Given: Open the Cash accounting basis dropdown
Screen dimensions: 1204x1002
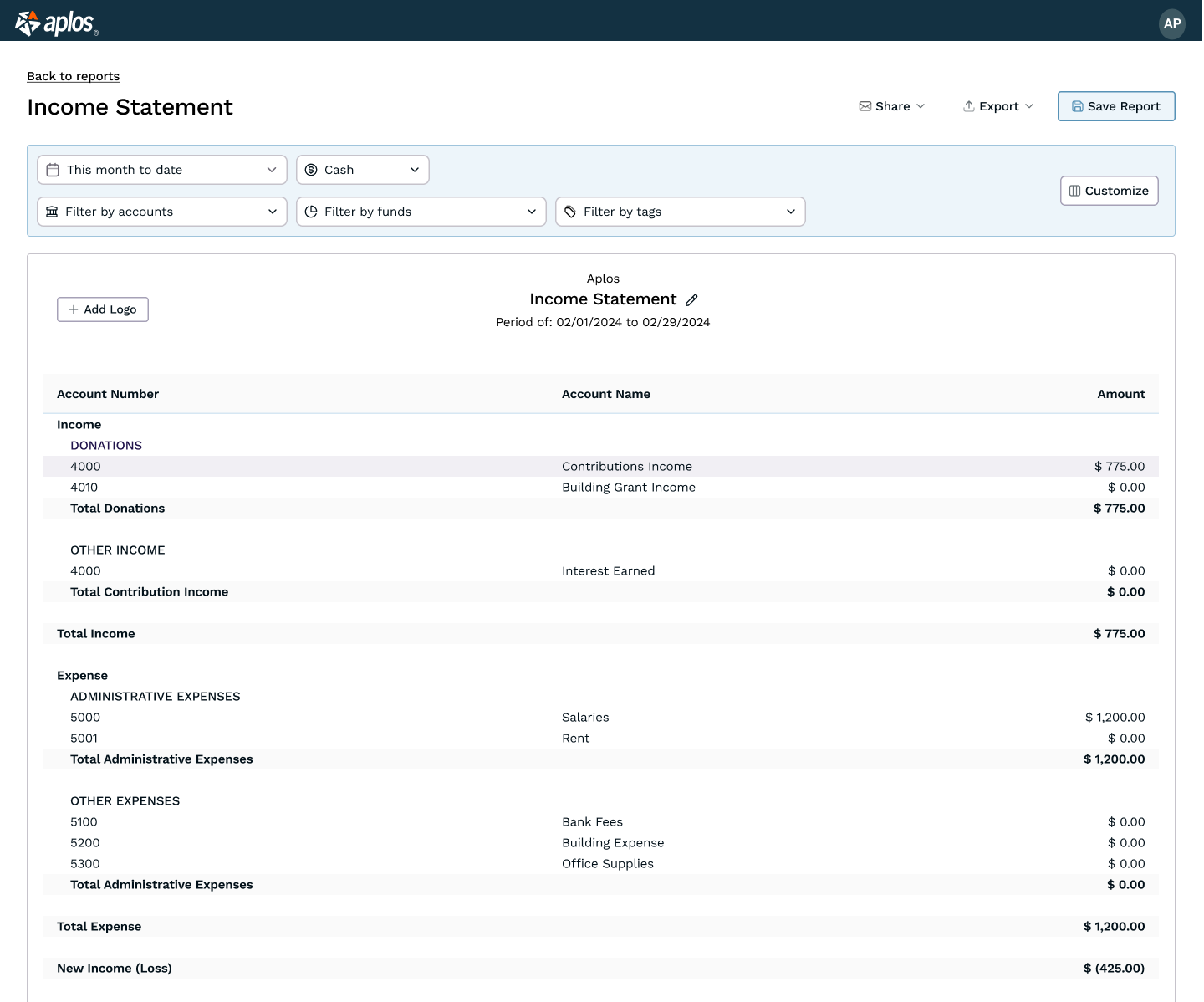Looking at the screenshot, I should click(363, 170).
